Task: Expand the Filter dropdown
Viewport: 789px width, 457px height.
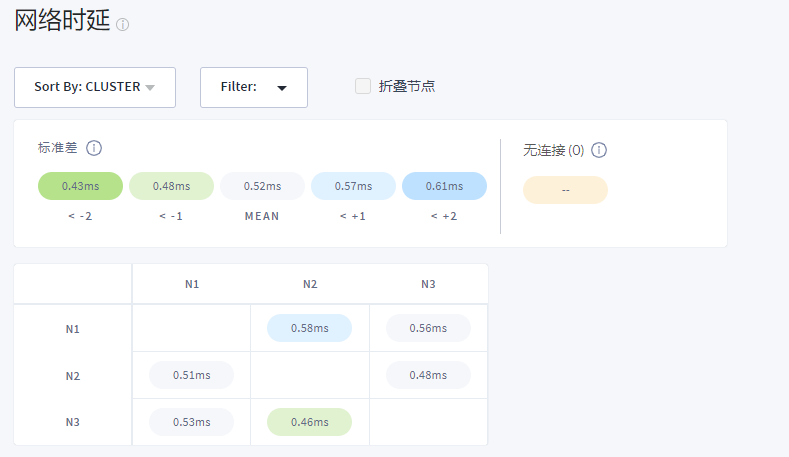Action: 254,87
